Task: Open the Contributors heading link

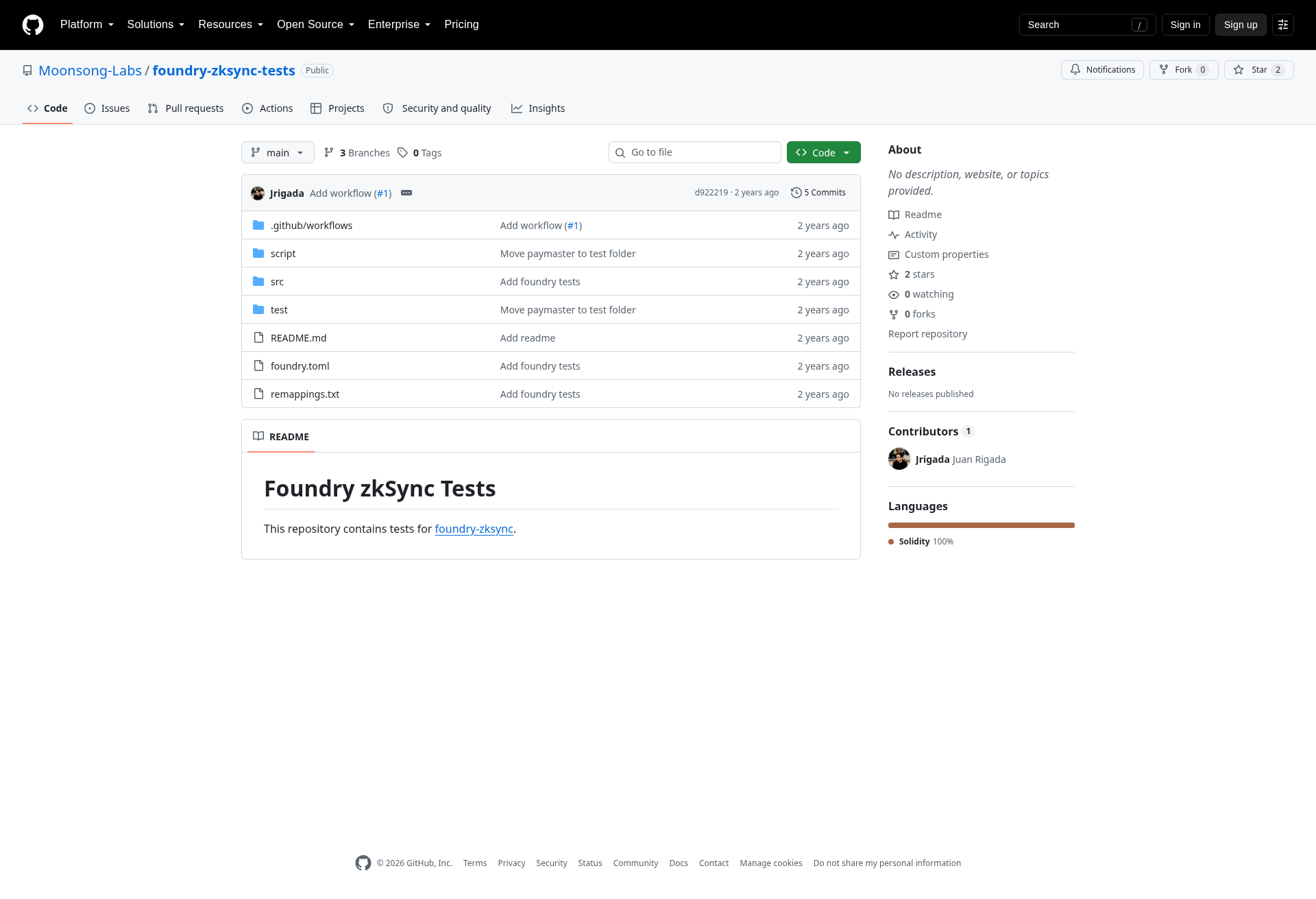Action: point(931,431)
